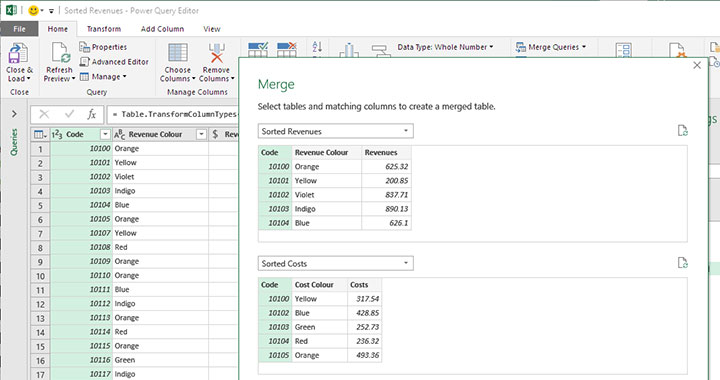This screenshot has height=380, width=720.
Task: Expand the Sorted Revenues table dropdown
Action: tap(405, 131)
